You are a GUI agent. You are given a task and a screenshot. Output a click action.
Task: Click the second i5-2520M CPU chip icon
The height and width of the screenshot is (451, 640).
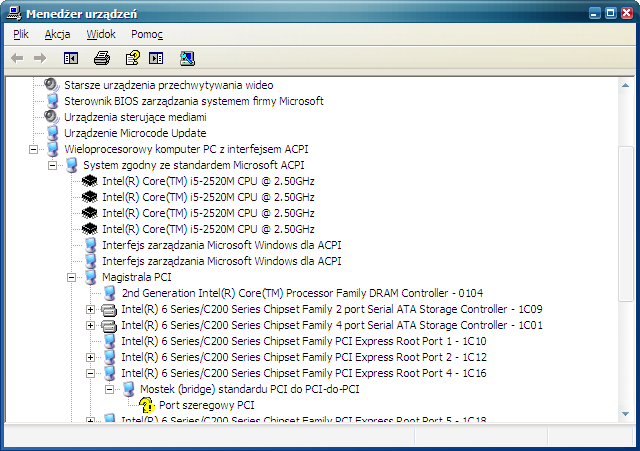coord(89,197)
